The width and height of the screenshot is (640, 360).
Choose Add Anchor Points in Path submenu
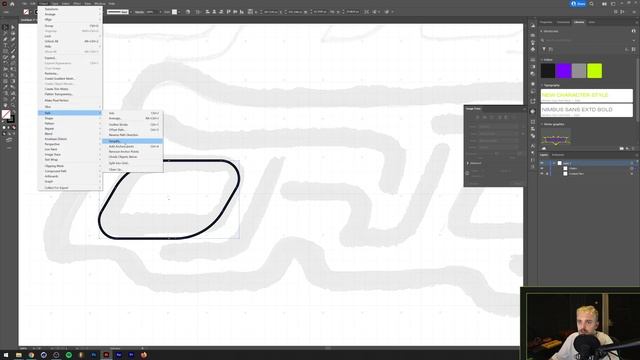point(132,146)
